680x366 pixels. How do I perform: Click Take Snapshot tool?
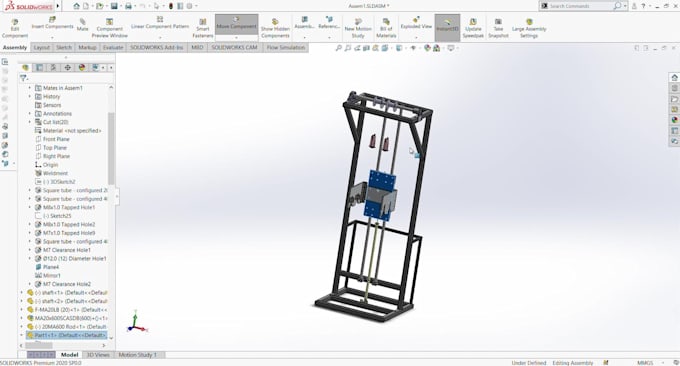(x=498, y=28)
